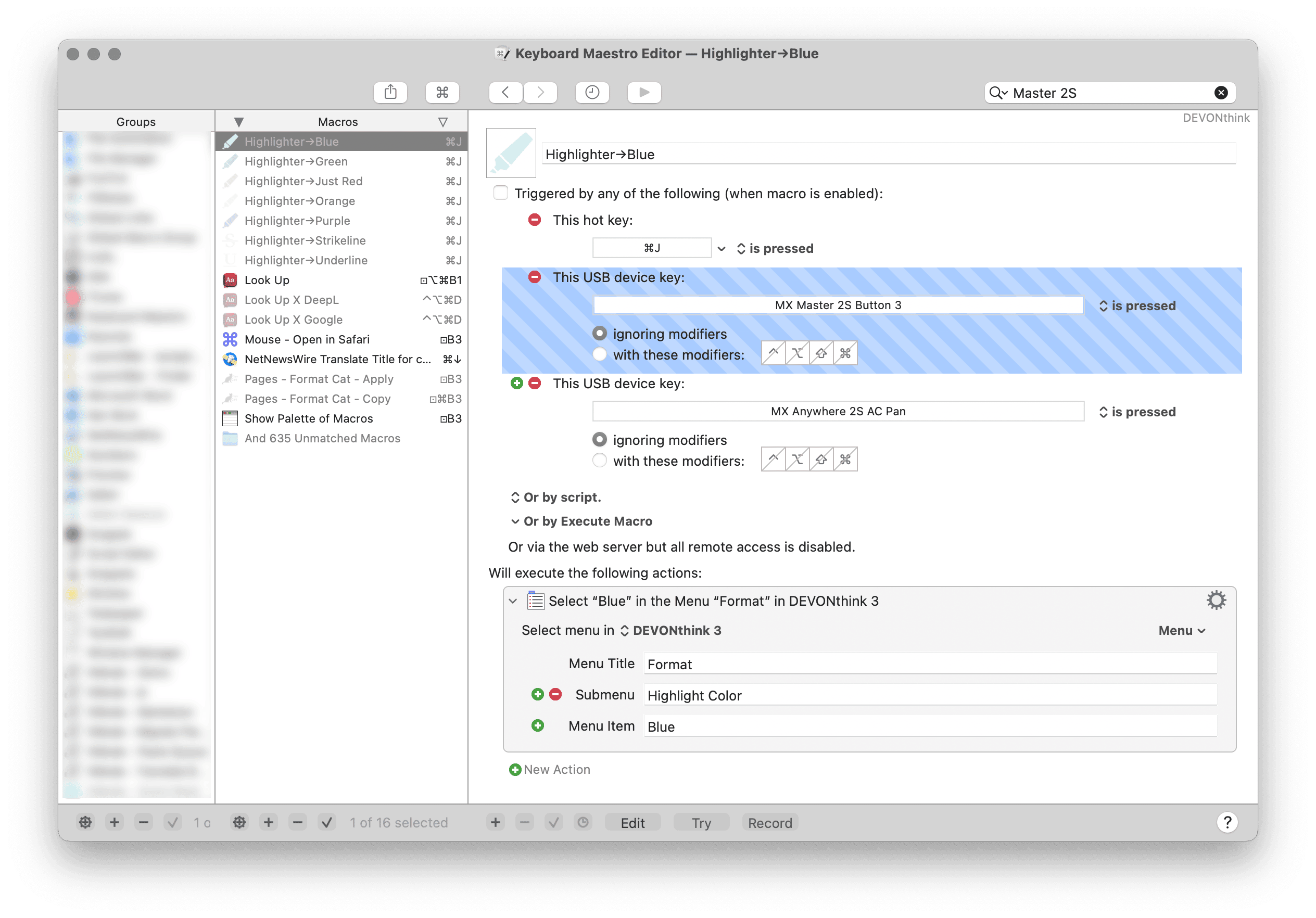
Task: Toggle enable for selected macro group
Action: [172, 823]
